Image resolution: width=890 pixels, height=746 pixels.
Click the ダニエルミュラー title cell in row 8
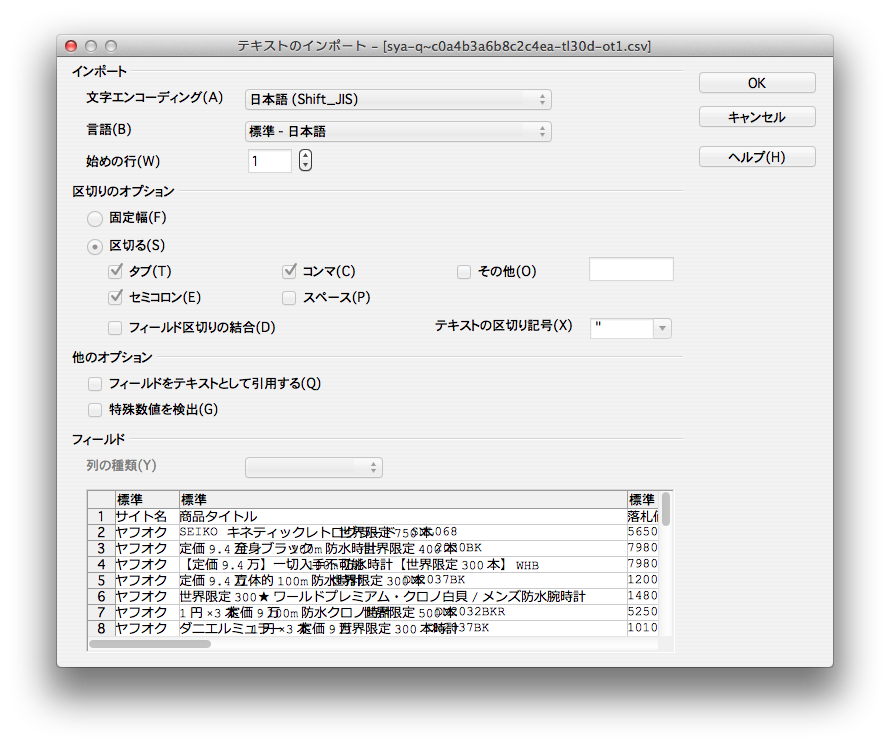pyautogui.click(x=402, y=628)
